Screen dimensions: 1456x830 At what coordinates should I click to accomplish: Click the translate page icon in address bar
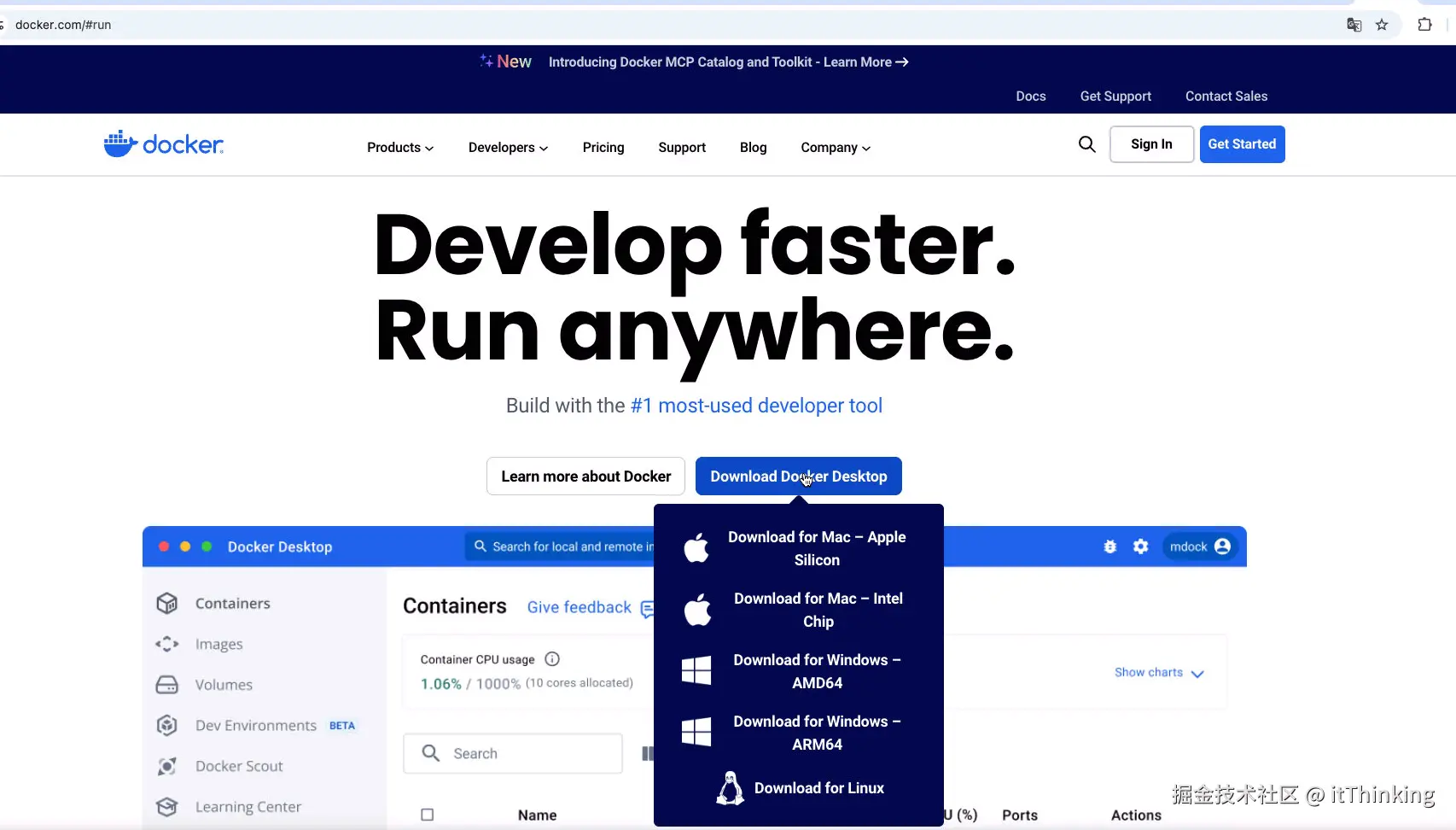(1354, 25)
